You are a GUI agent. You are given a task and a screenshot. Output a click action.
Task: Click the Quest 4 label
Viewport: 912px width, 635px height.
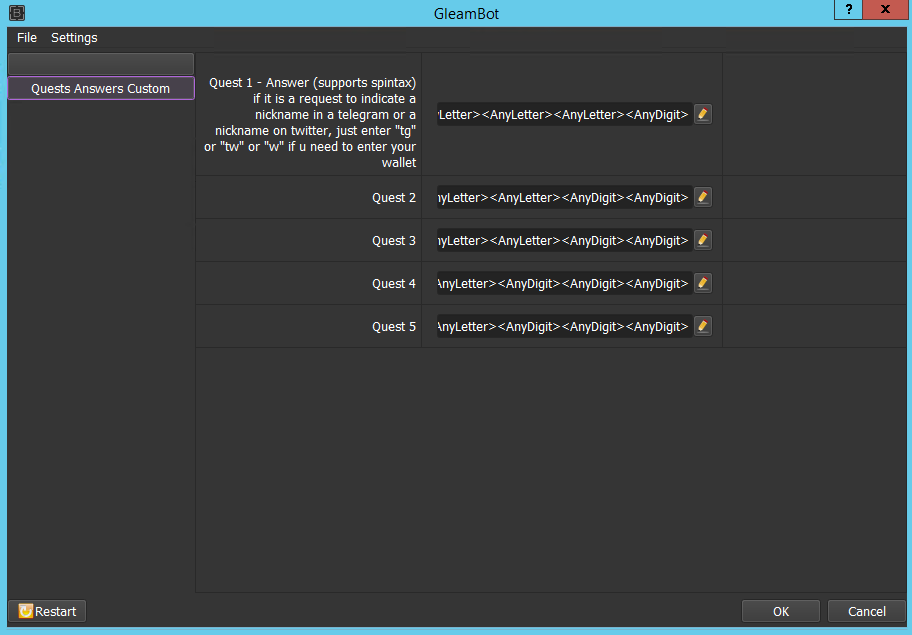click(394, 284)
